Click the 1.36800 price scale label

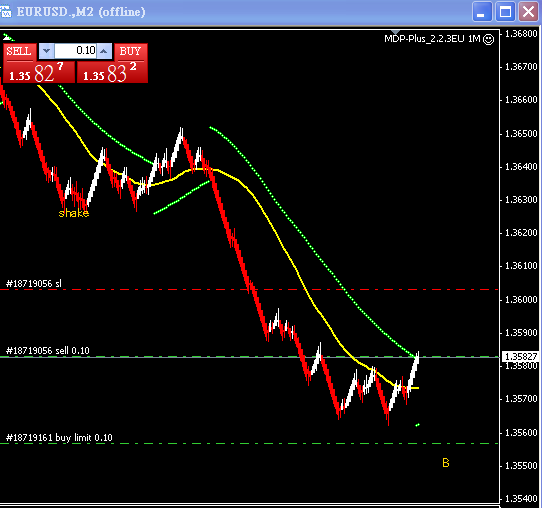click(x=521, y=34)
